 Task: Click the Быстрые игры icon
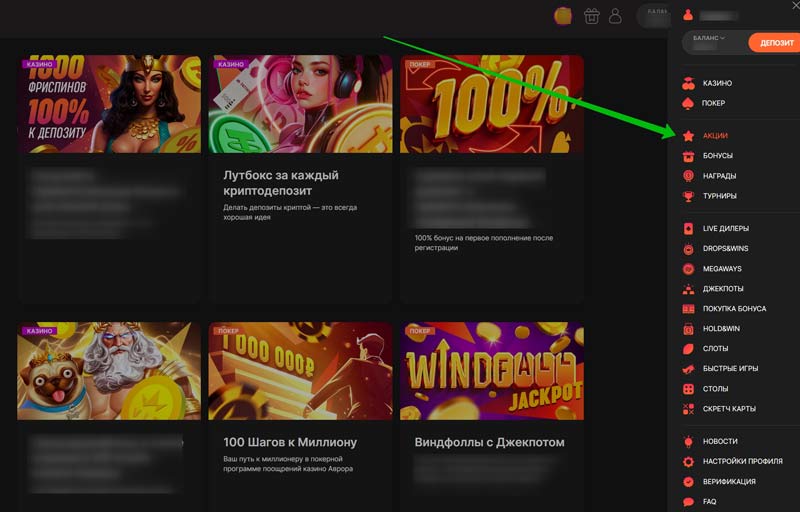click(688, 369)
